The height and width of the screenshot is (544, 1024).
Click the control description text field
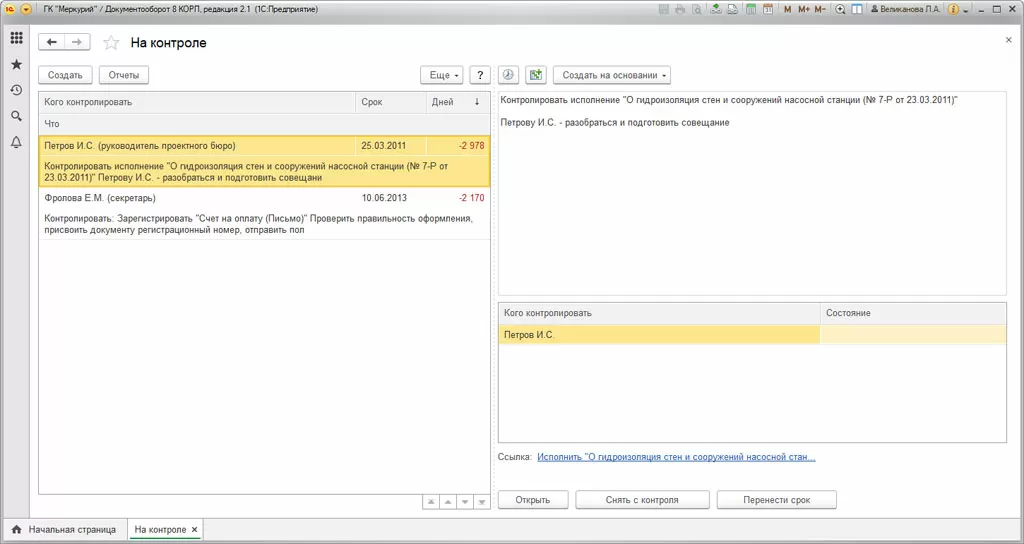coord(752,193)
